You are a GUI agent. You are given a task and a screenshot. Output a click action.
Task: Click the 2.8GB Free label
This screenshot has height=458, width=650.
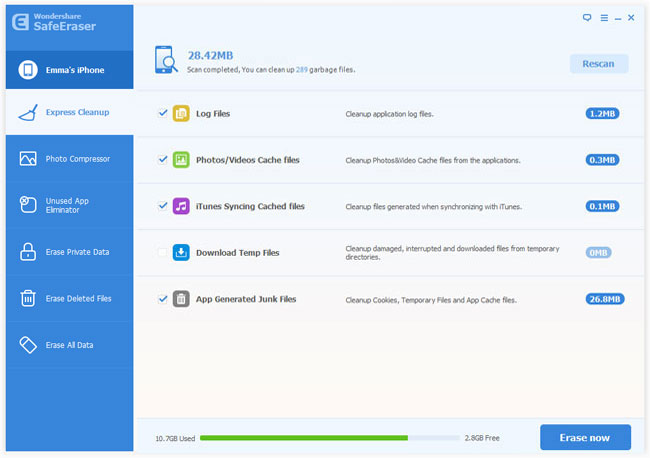coord(482,438)
